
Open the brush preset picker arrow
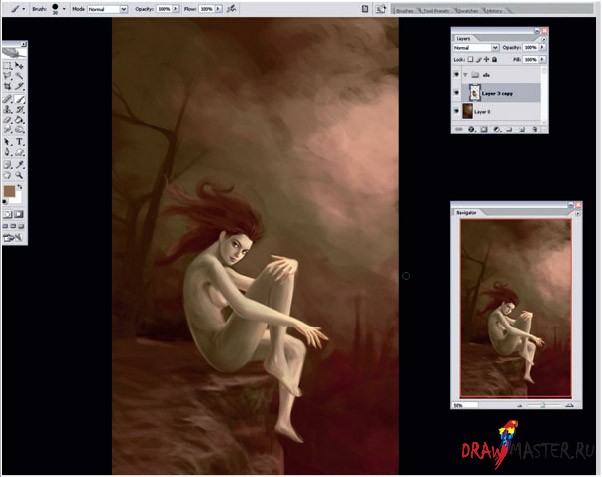(x=64, y=8)
